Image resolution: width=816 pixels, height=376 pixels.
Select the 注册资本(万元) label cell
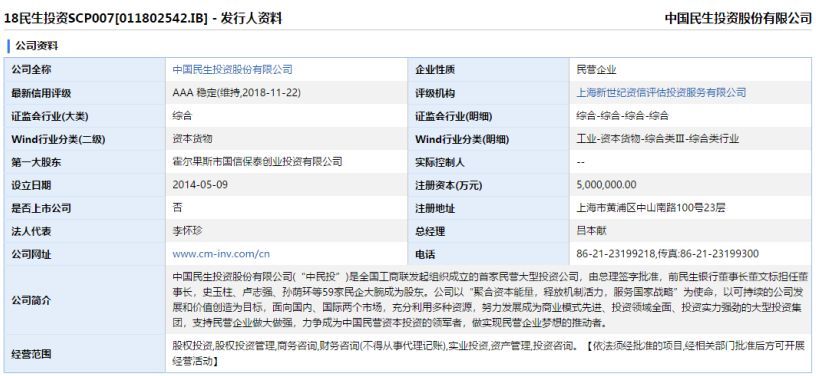[489, 185]
